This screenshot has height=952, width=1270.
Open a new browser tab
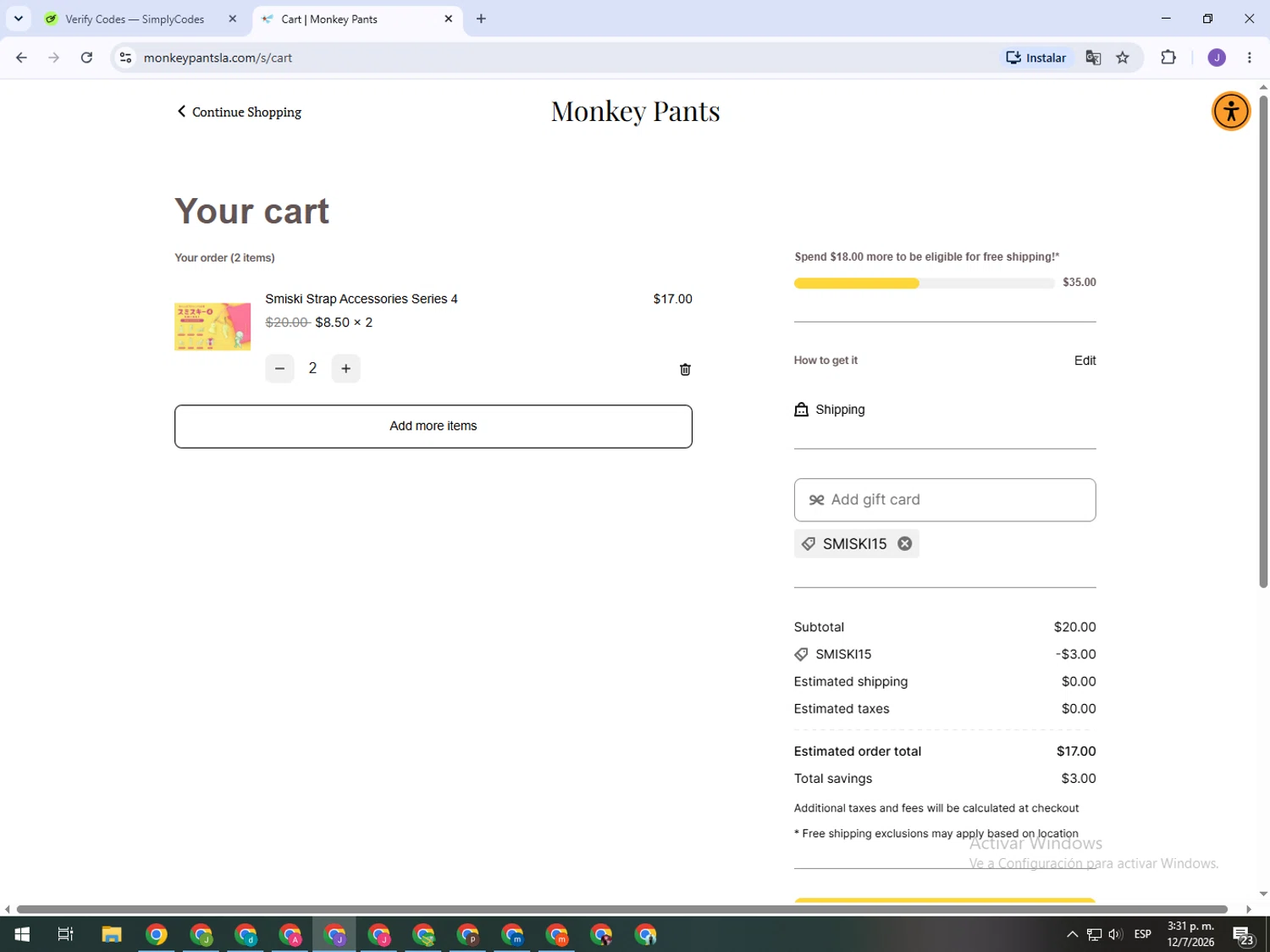[481, 19]
